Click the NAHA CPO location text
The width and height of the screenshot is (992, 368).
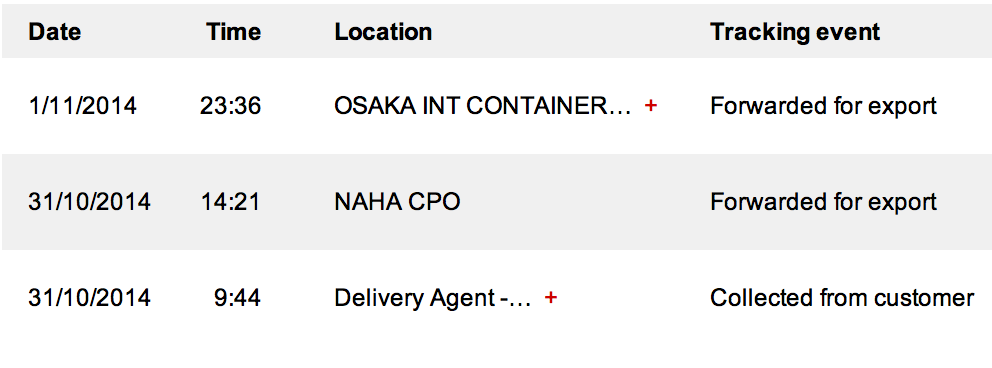397,202
